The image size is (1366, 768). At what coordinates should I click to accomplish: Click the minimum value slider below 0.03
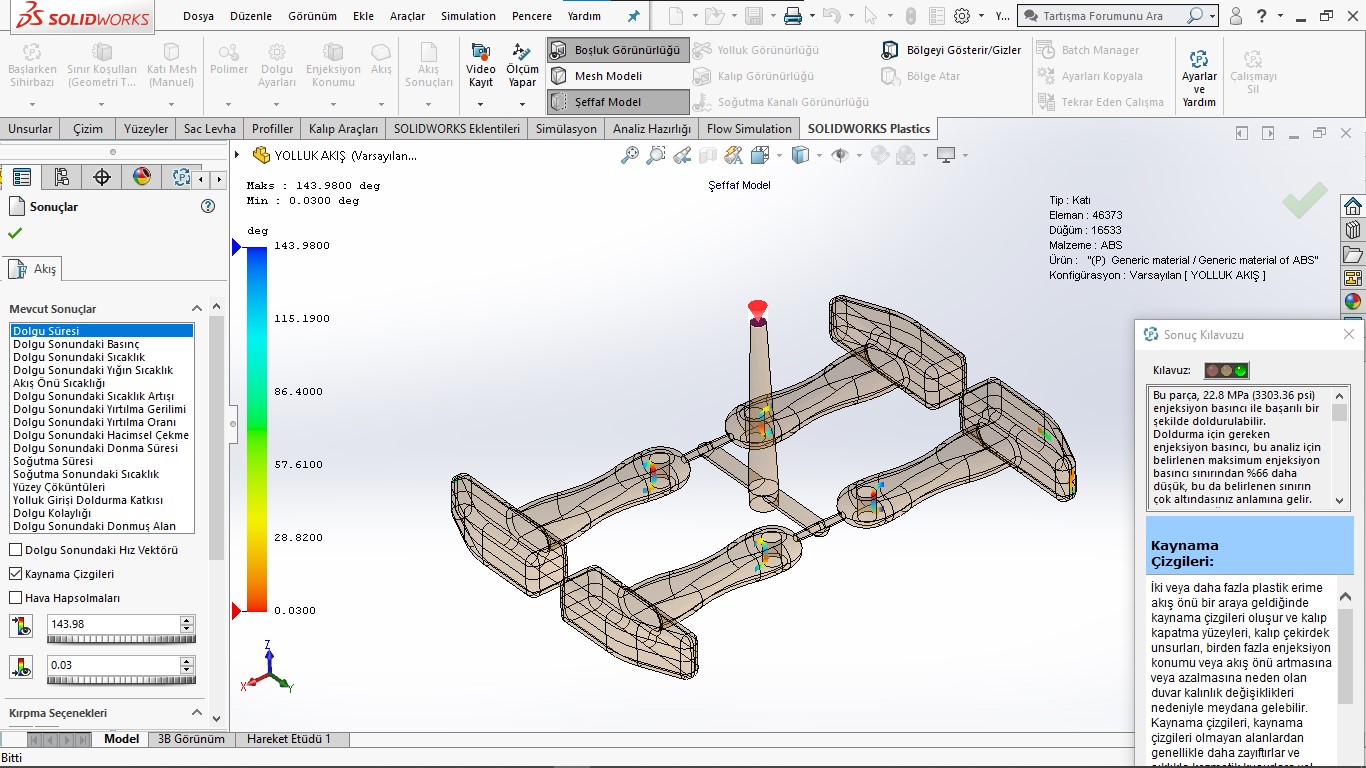coord(121,680)
